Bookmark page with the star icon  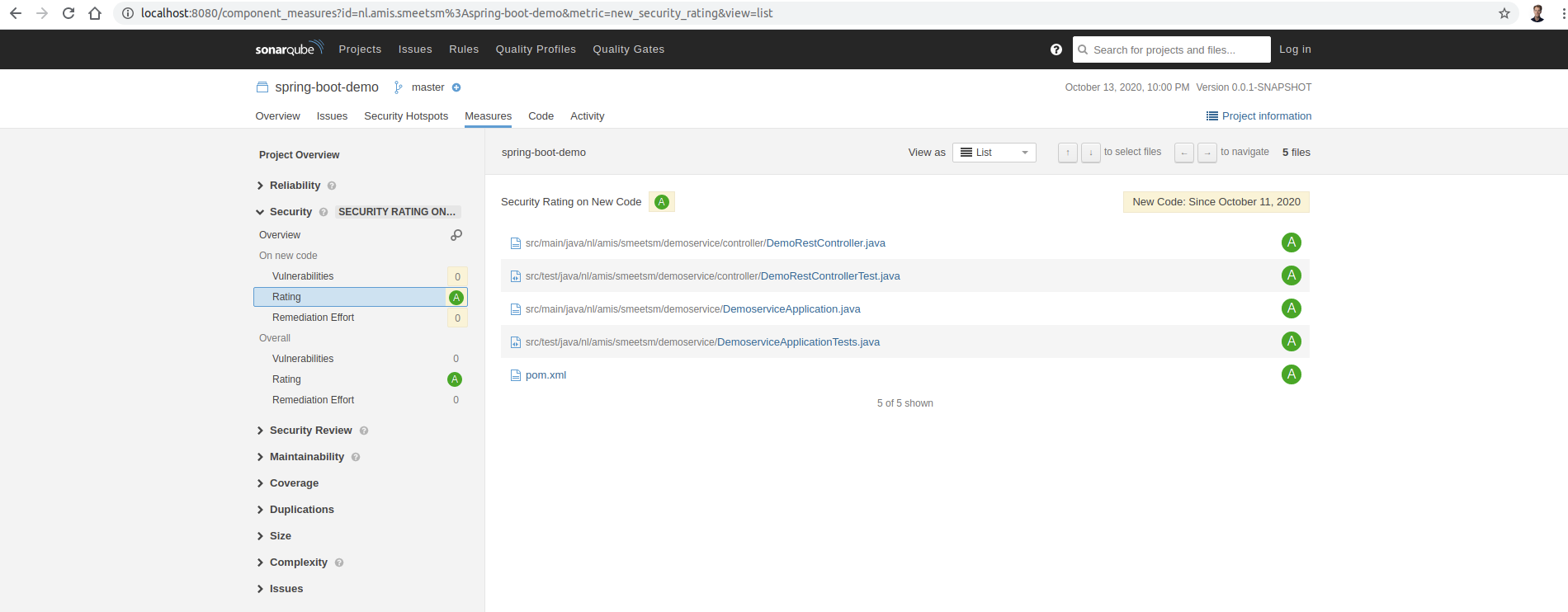tap(1504, 13)
